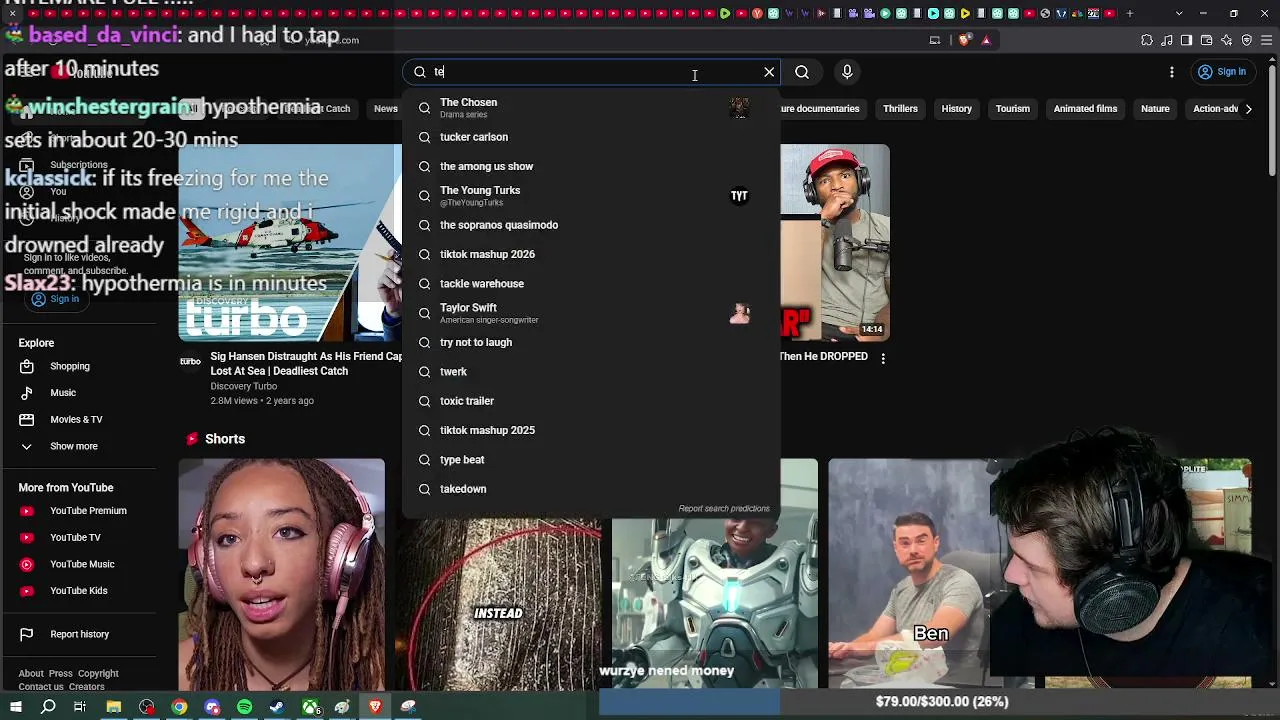This screenshot has height=720, width=1280.
Task: Open Shopping in the Explore sidebar
Action: pos(78,367)
